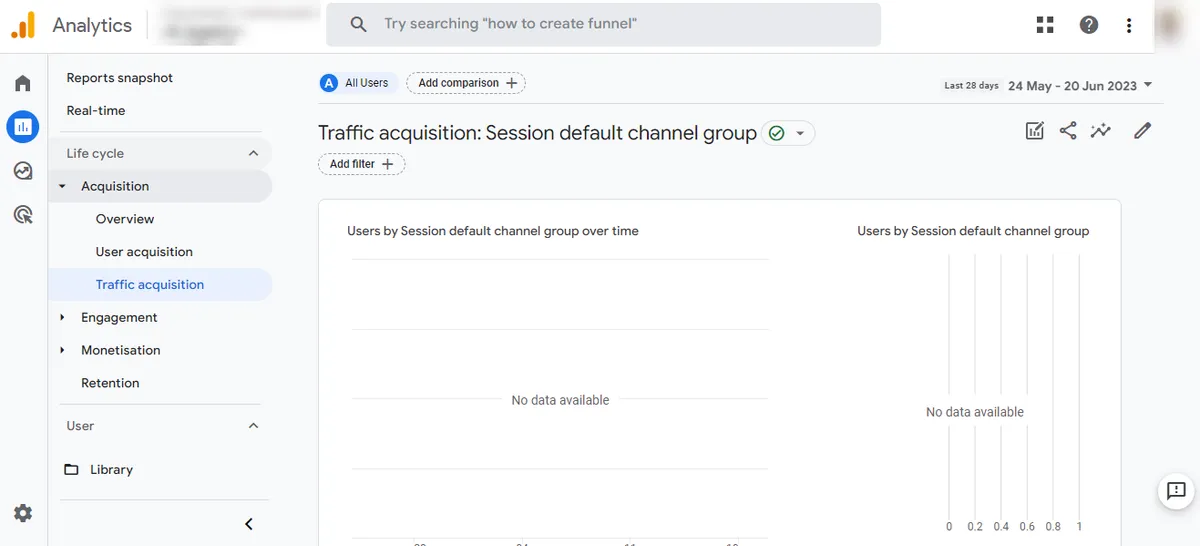Collapse the Life cycle section
This screenshot has height=546, width=1200.
(253, 153)
